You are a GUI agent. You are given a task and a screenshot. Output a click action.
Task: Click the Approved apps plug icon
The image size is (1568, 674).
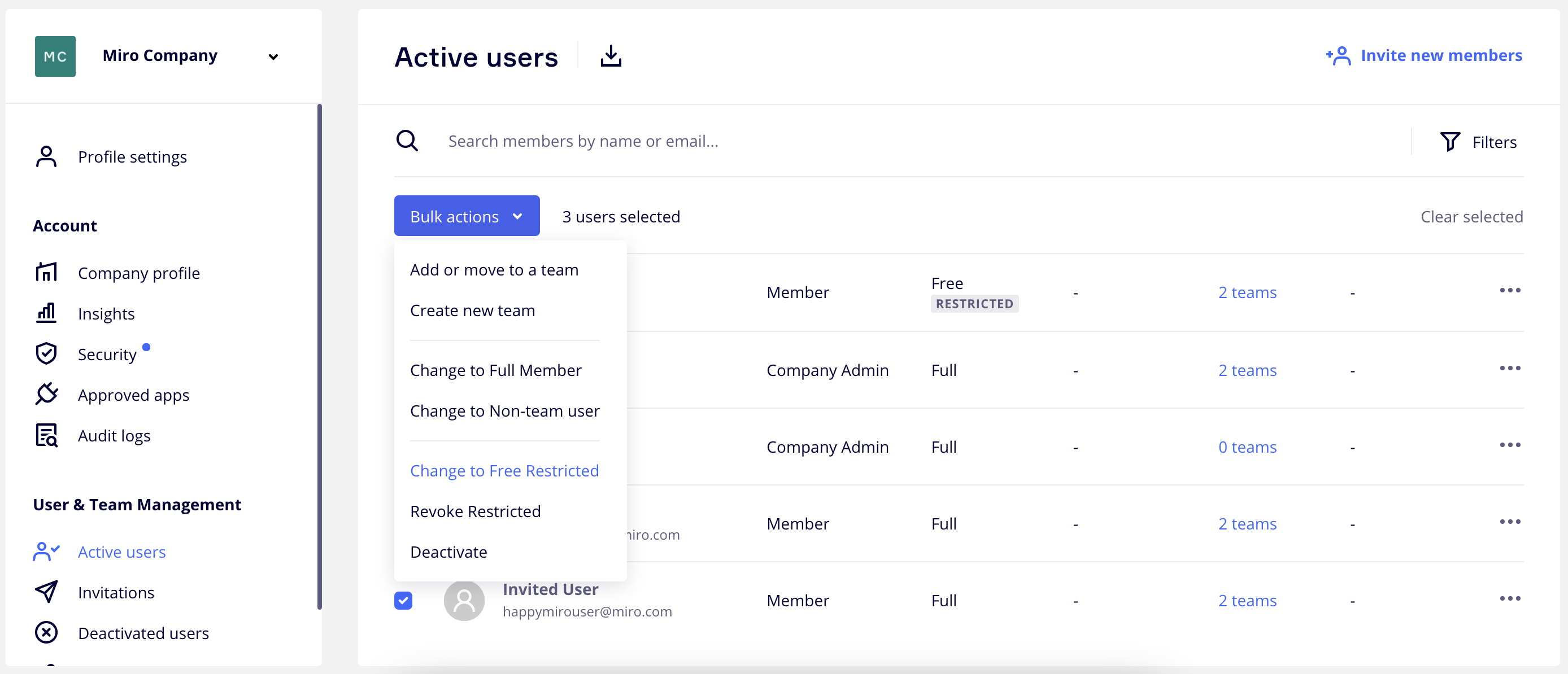pyautogui.click(x=46, y=394)
